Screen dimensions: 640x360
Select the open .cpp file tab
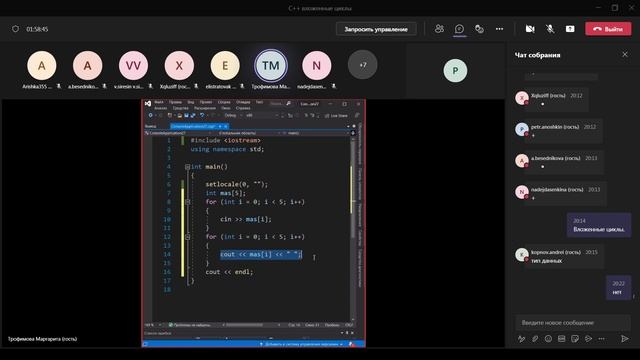point(199,127)
